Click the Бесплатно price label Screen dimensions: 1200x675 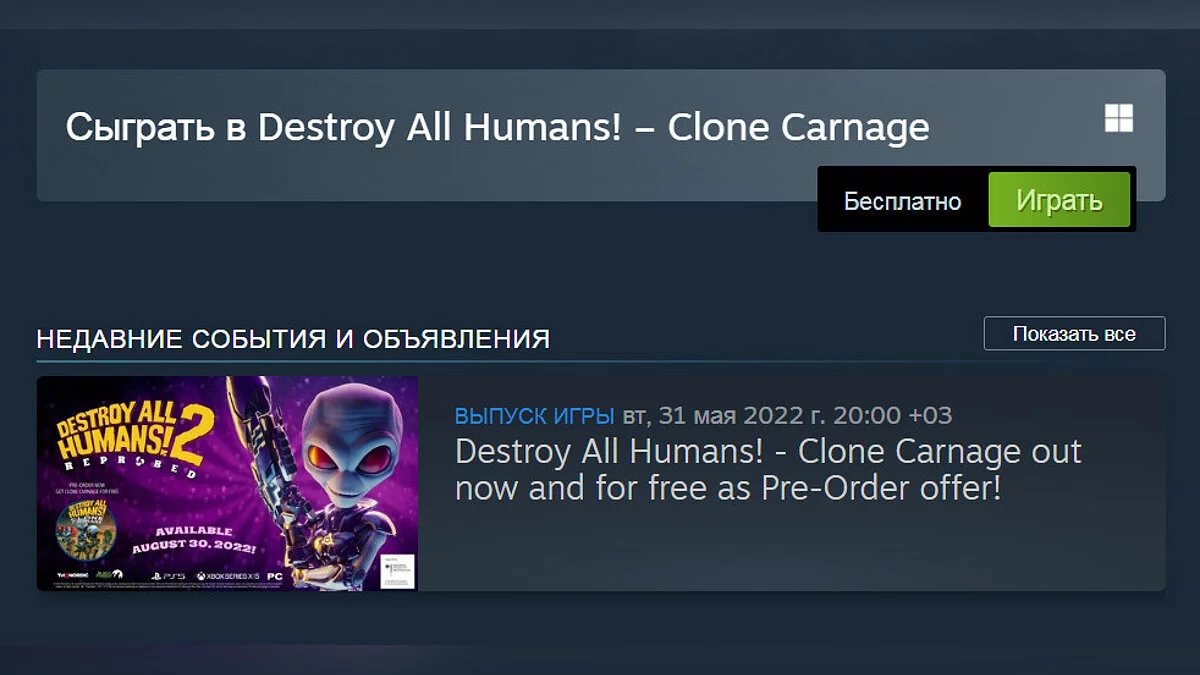click(x=902, y=200)
